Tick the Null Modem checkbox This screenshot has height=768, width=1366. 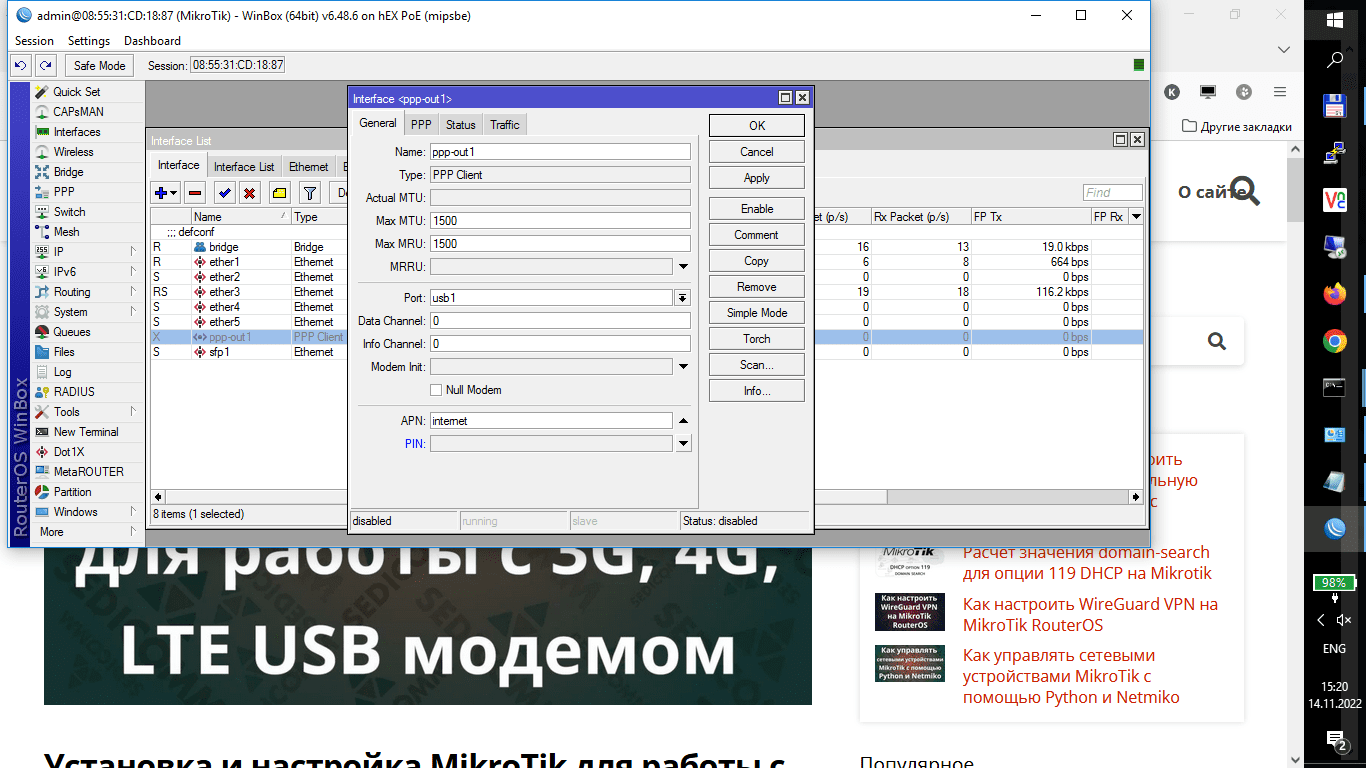tap(436, 390)
